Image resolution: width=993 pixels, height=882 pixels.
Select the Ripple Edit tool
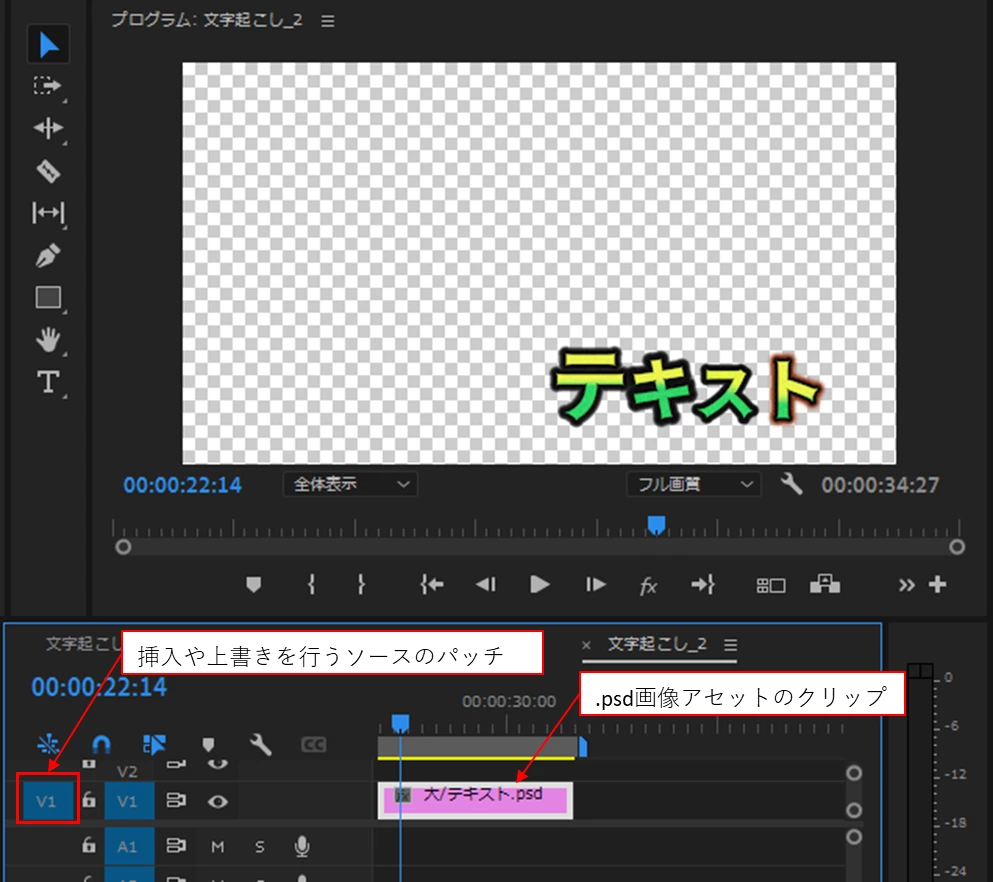click(x=48, y=128)
